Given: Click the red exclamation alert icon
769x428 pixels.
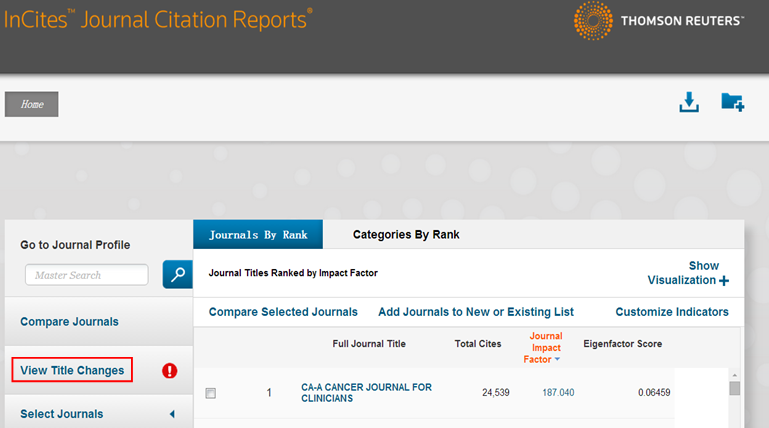Looking at the screenshot, I should pos(169,371).
